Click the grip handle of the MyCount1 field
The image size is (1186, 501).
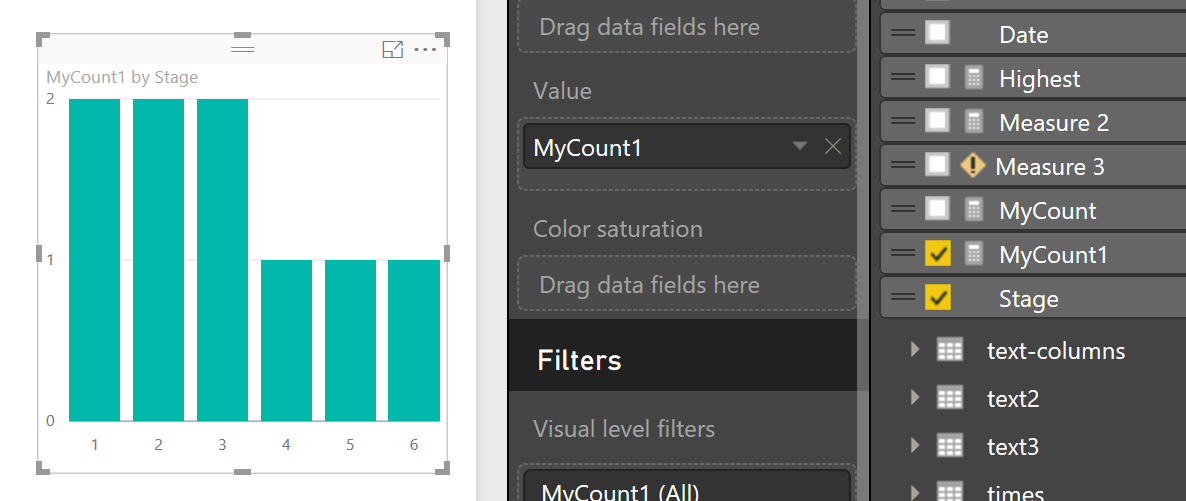click(x=903, y=254)
